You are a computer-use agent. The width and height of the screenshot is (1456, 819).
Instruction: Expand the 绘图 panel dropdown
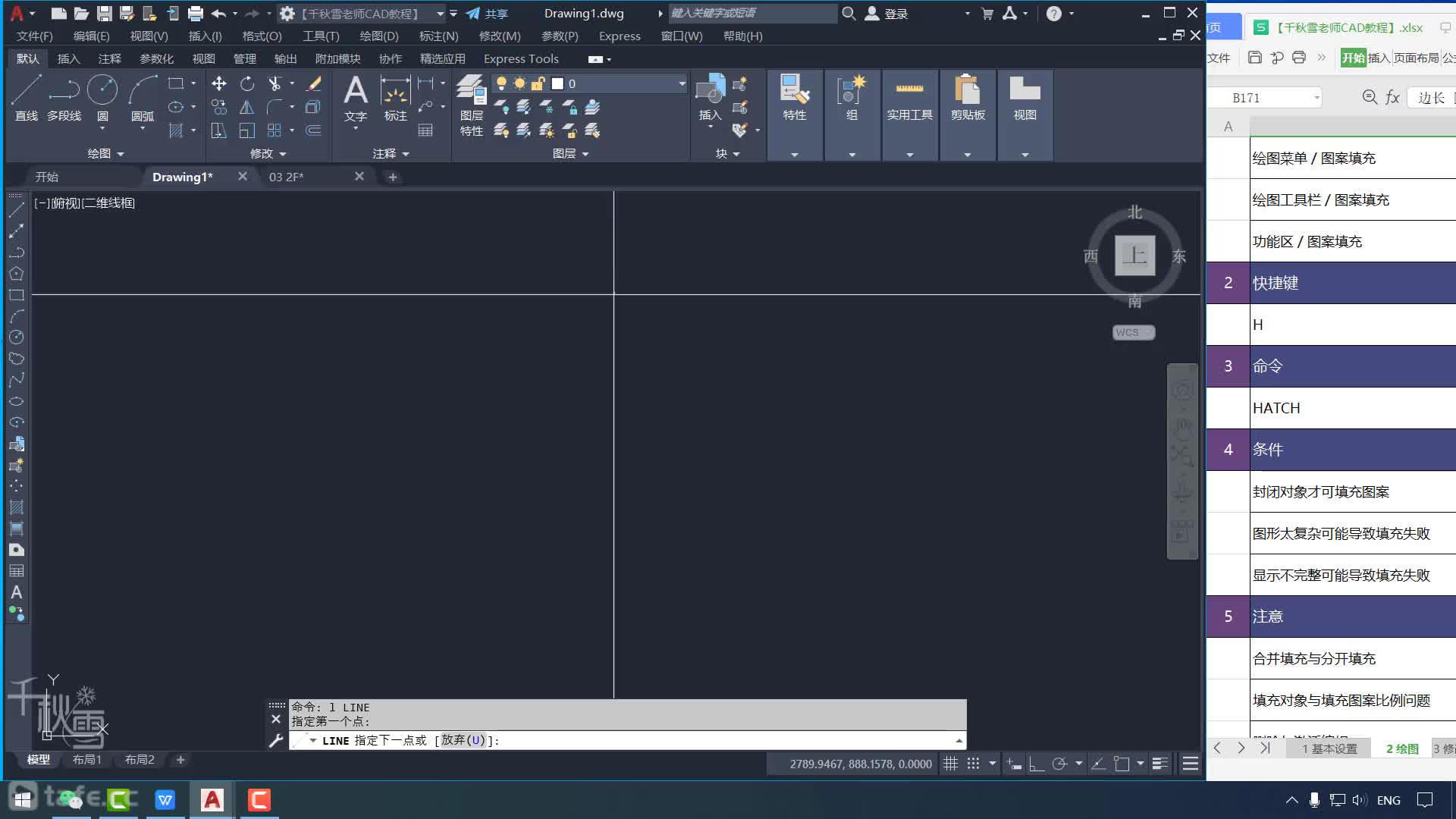105,153
